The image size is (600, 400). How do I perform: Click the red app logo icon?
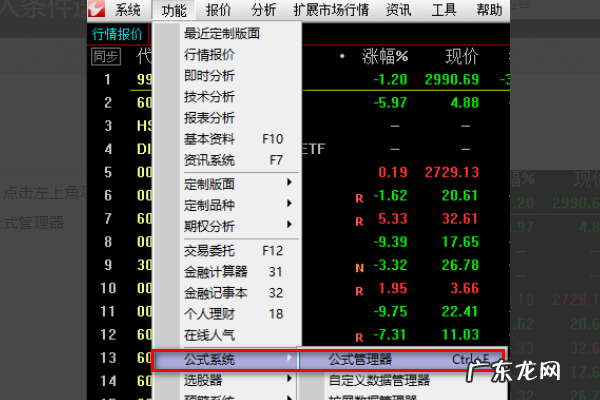[x=96, y=8]
